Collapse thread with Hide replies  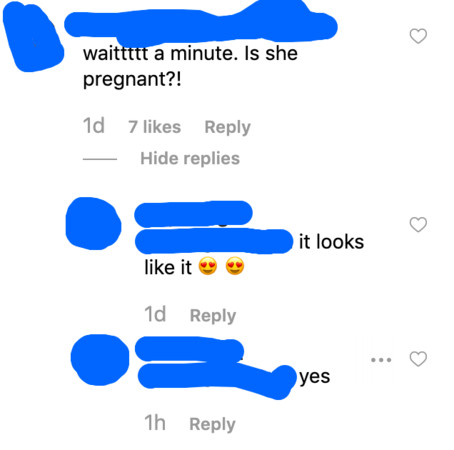[190, 158]
